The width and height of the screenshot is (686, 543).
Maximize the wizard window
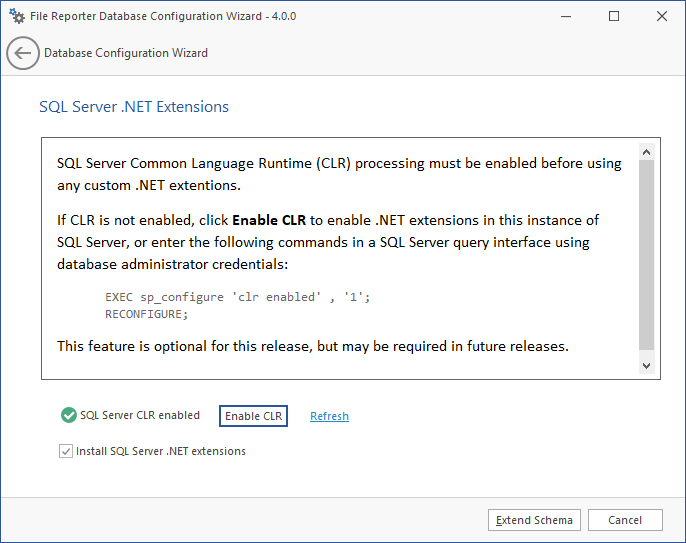point(614,16)
